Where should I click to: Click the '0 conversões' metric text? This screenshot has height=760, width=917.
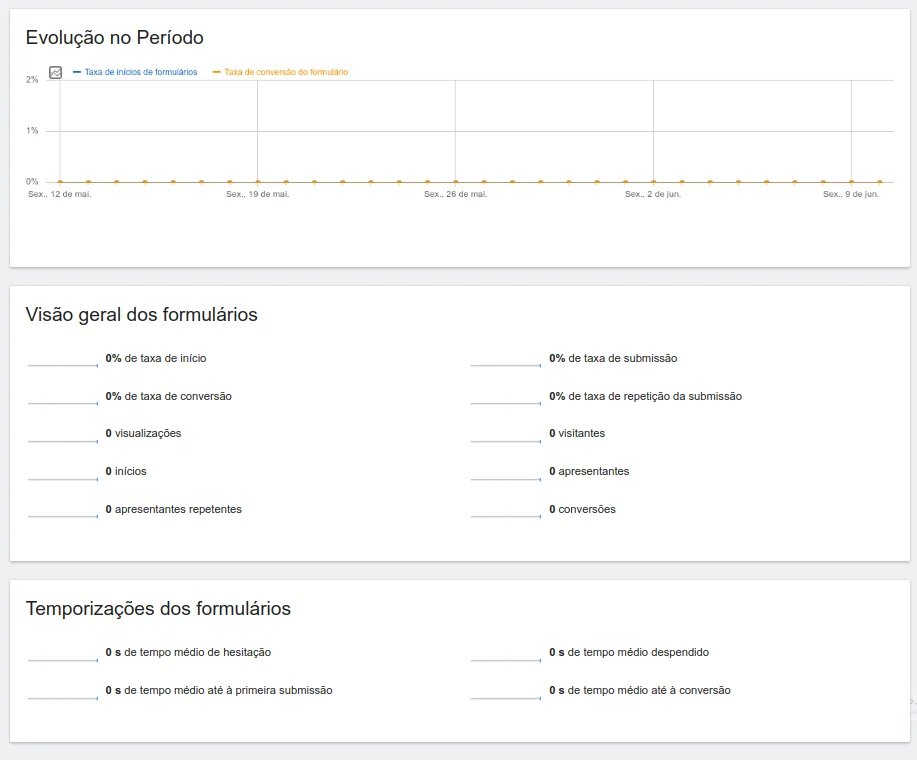582,509
